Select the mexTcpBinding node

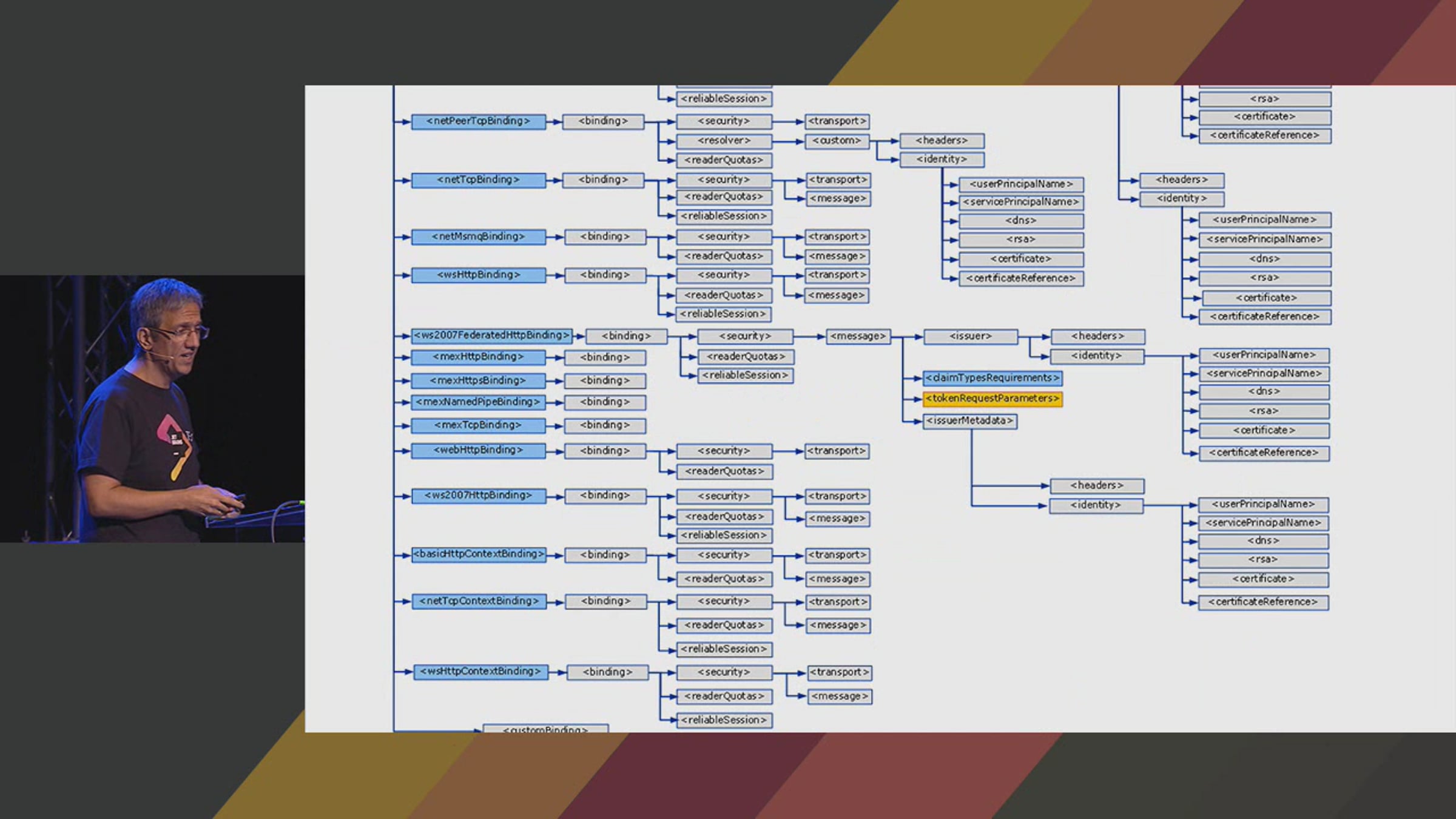point(478,425)
